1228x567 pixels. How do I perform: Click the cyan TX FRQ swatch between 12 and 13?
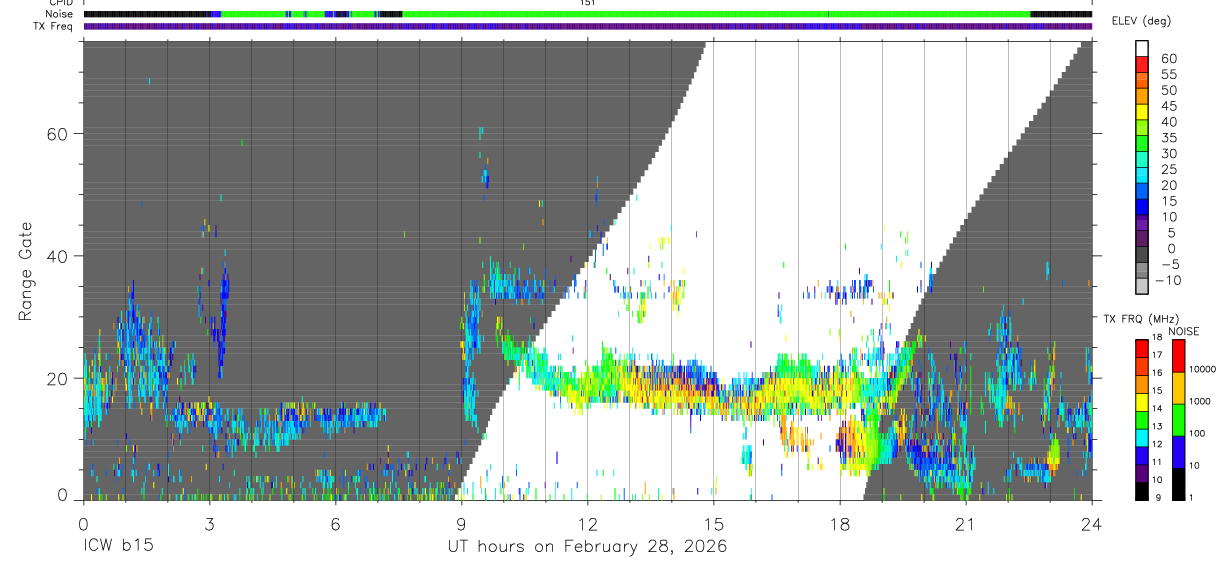pyautogui.click(x=1142, y=437)
